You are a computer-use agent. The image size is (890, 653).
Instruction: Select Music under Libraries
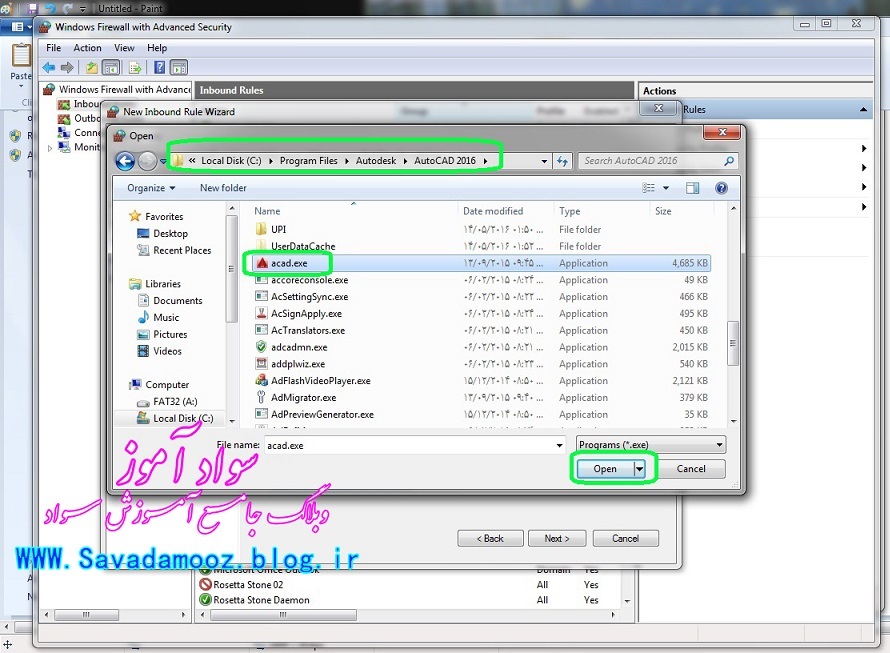(x=166, y=317)
